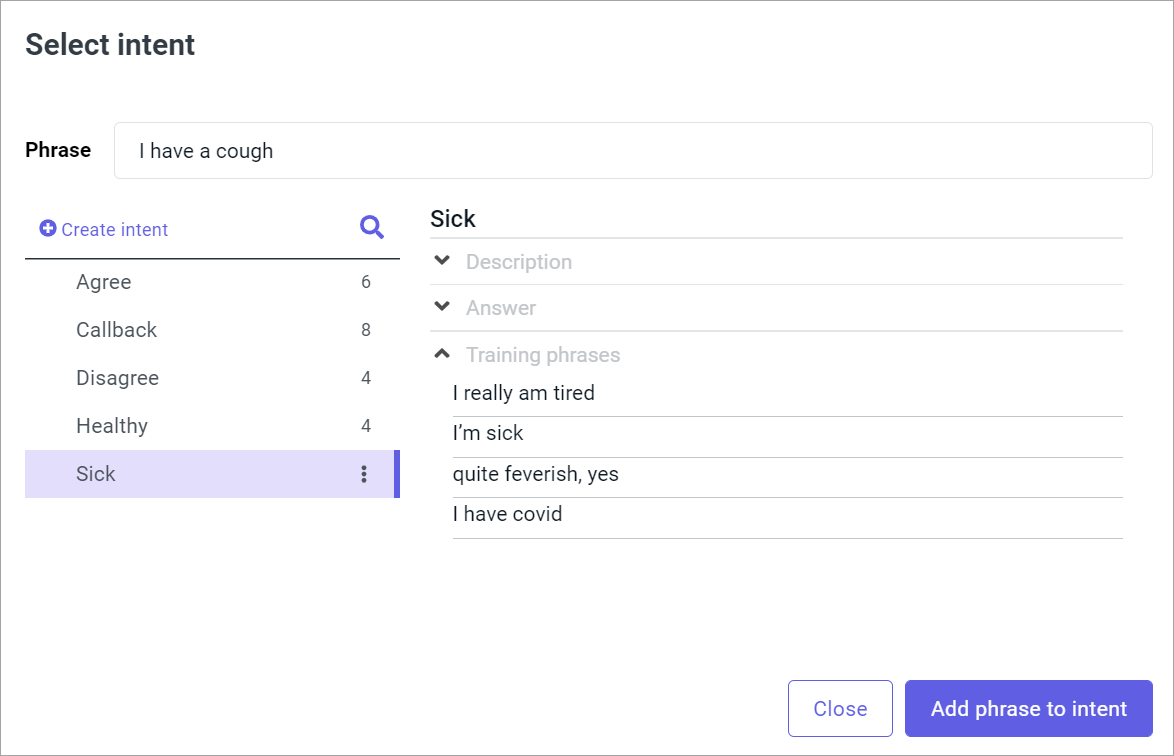Image resolution: width=1174 pixels, height=756 pixels.
Task: Click the Close button
Action: (x=840, y=708)
